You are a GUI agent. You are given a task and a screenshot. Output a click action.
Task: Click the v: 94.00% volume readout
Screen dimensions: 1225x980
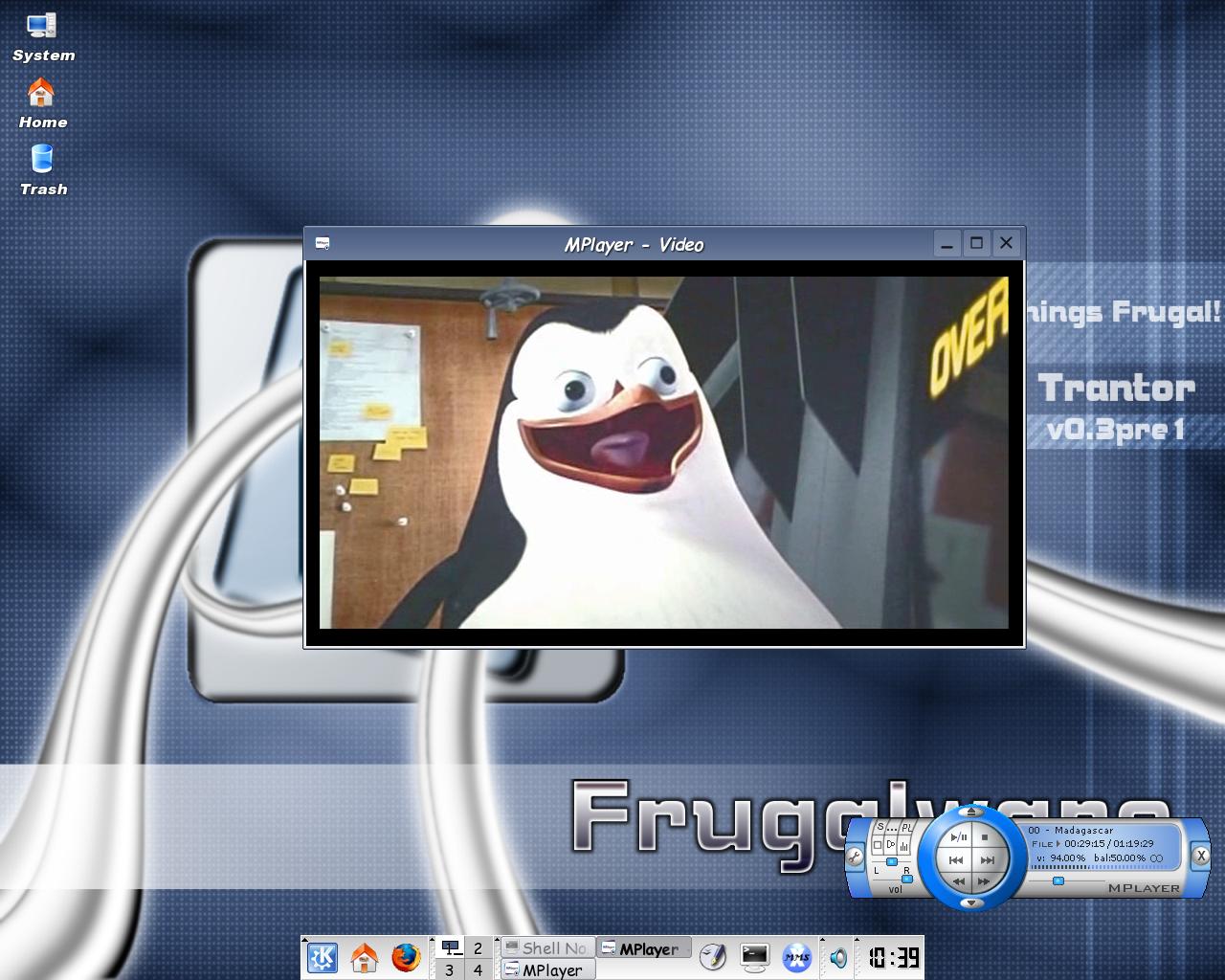pos(1060,857)
